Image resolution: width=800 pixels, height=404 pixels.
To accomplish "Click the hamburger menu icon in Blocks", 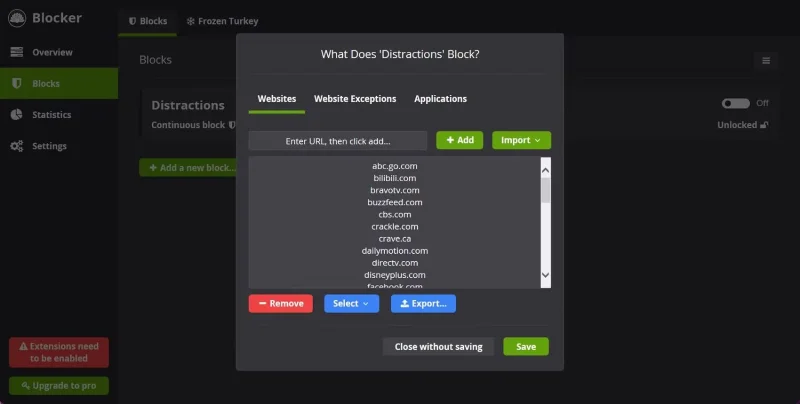I will 766,61.
